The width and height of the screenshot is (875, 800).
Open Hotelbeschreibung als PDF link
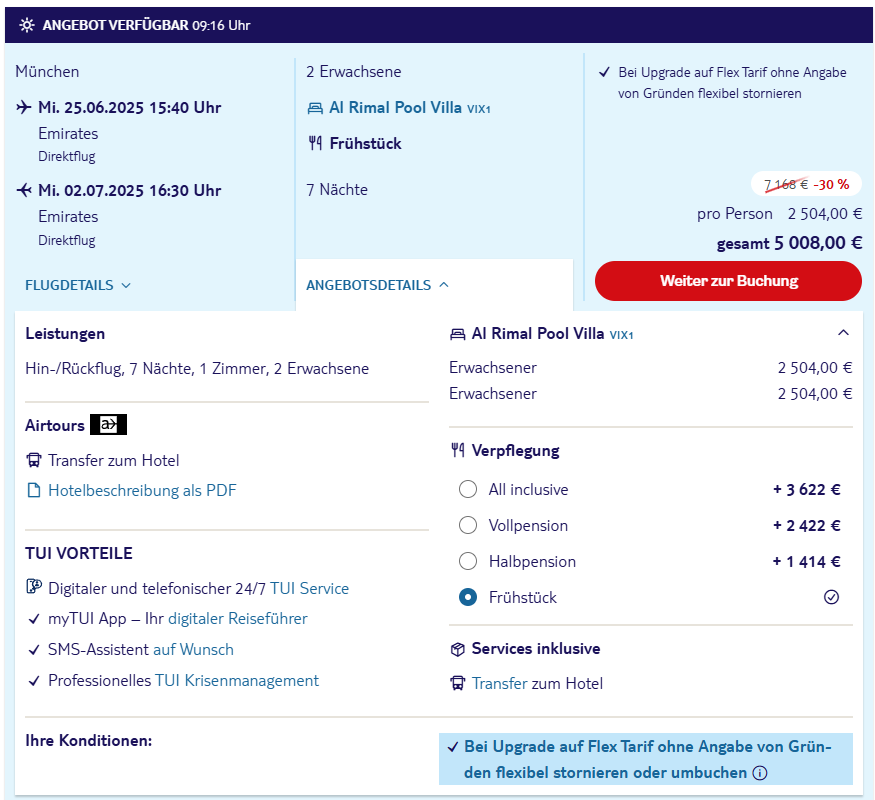click(x=142, y=490)
